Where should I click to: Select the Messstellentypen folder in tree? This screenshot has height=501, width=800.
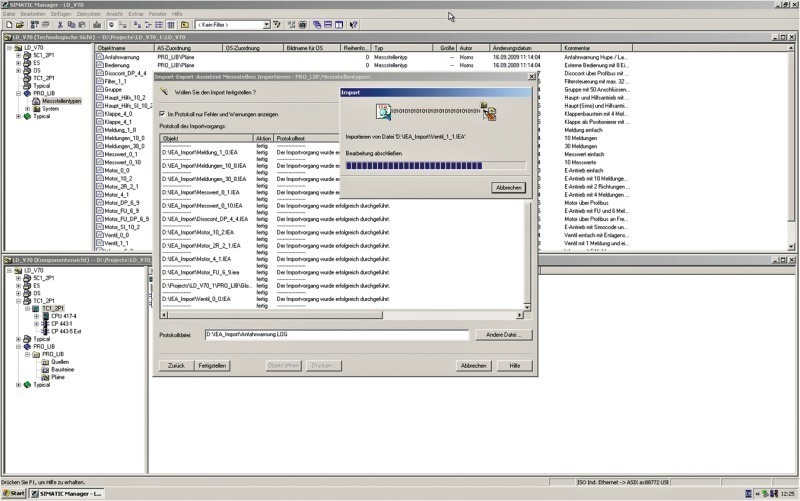click(x=58, y=100)
